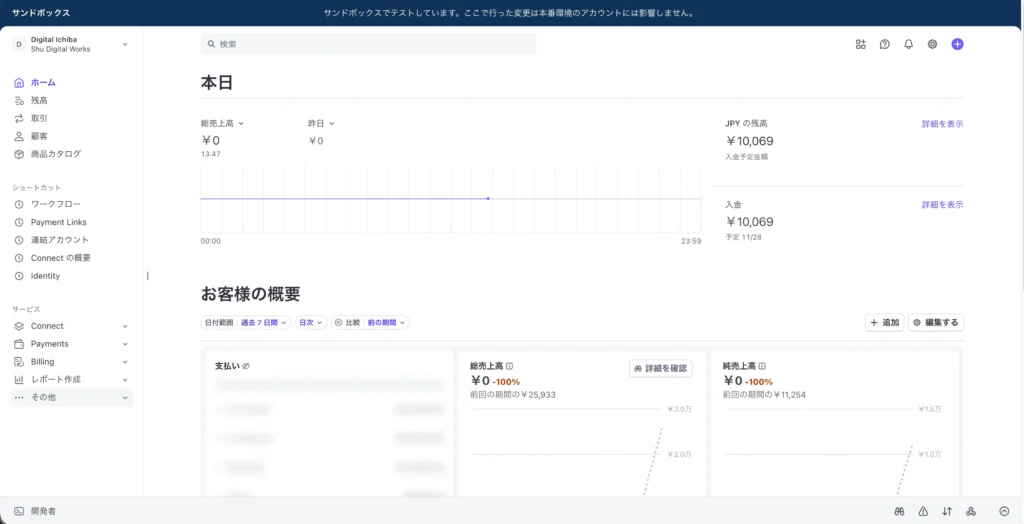Click the warning triangle icon in bottom bar

[x=923, y=511]
